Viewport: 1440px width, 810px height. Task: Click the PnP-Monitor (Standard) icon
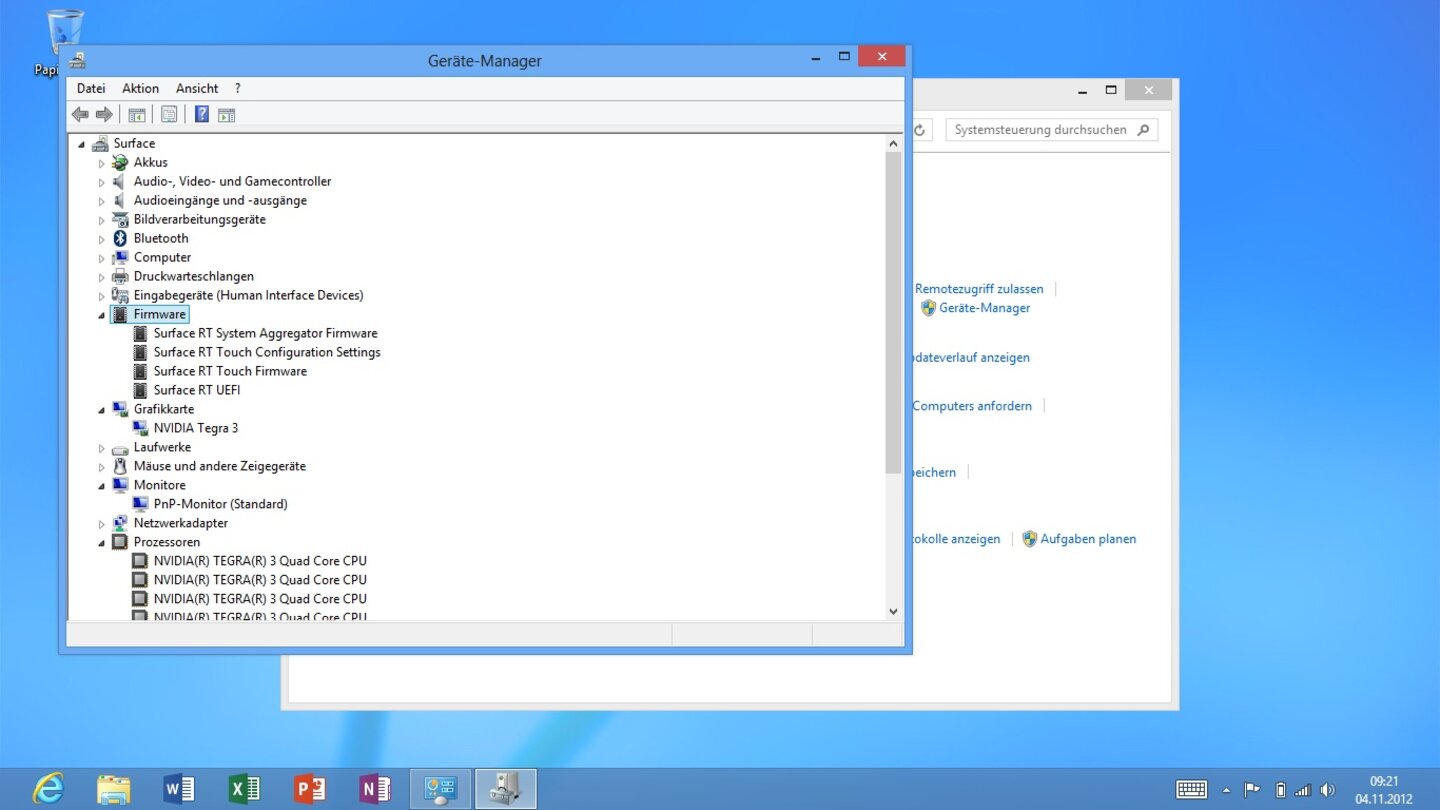click(x=140, y=504)
